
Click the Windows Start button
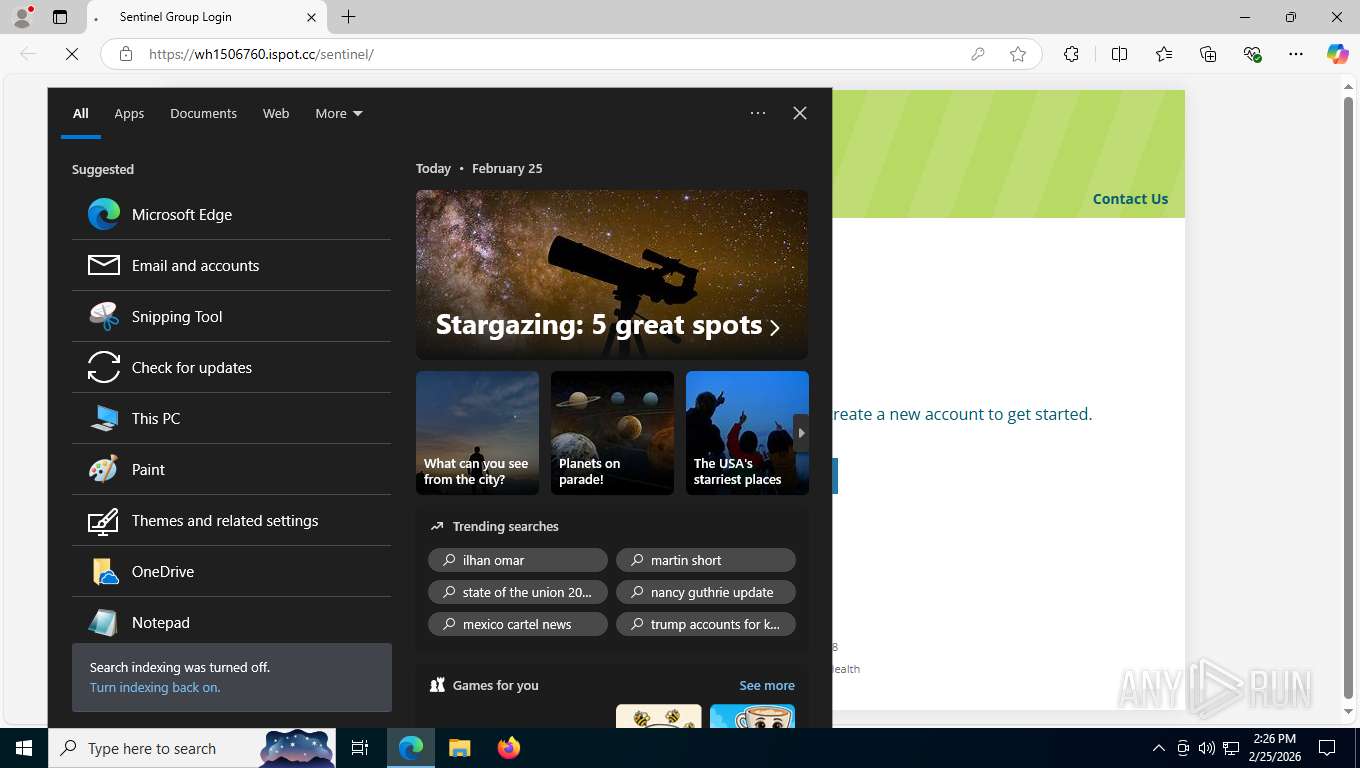24,748
